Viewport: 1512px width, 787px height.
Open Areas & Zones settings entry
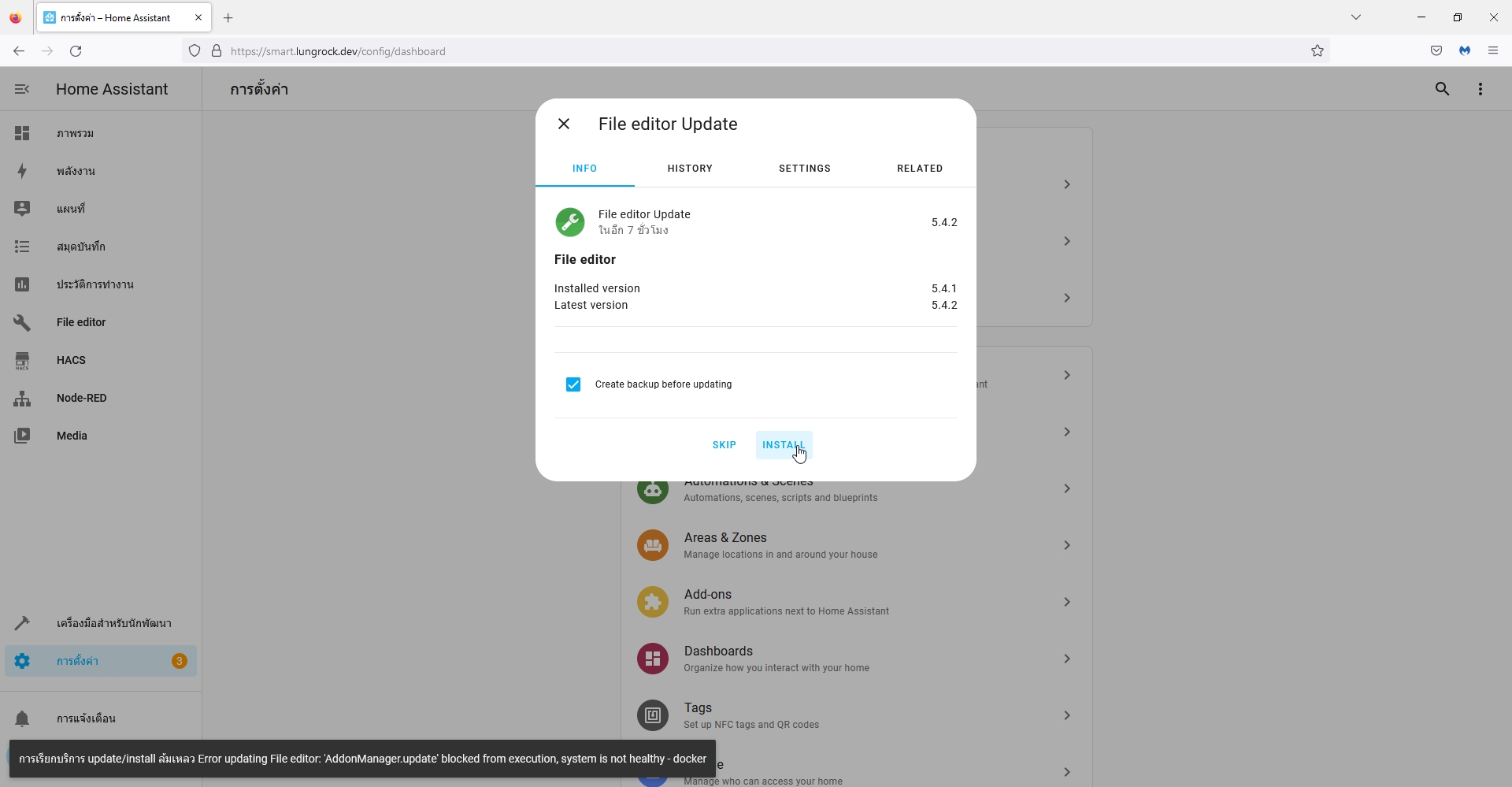pyautogui.click(x=857, y=545)
